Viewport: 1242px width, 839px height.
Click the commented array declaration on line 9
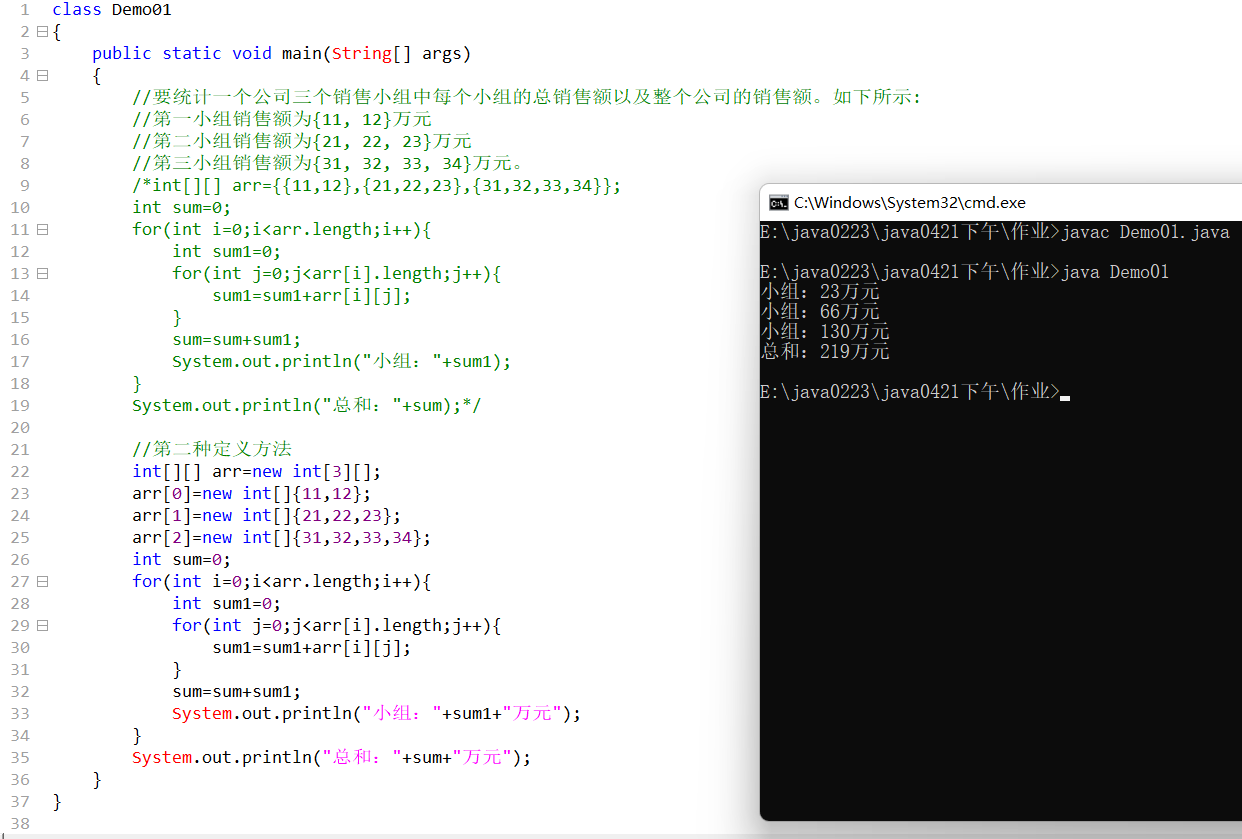377,186
